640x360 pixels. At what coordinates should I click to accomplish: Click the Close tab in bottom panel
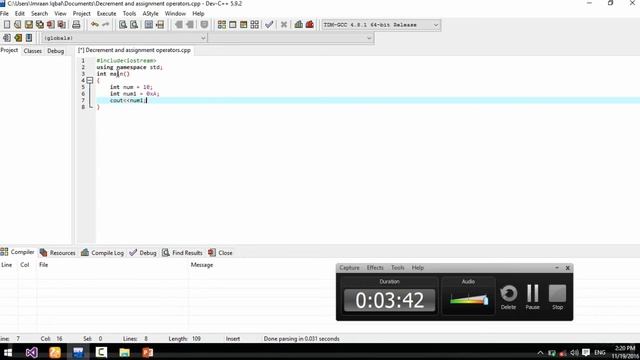pos(220,253)
